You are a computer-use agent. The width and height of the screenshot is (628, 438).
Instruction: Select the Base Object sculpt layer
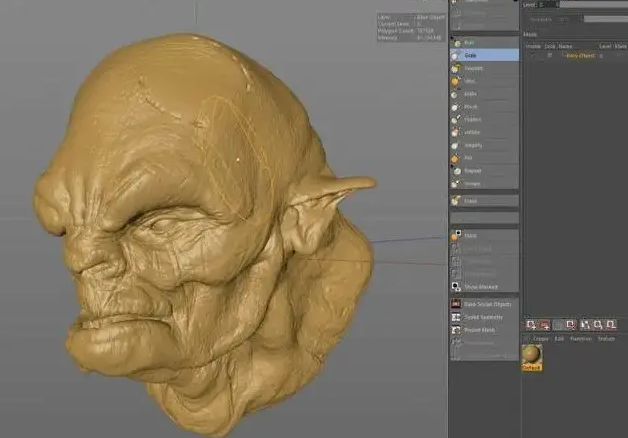(580, 56)
